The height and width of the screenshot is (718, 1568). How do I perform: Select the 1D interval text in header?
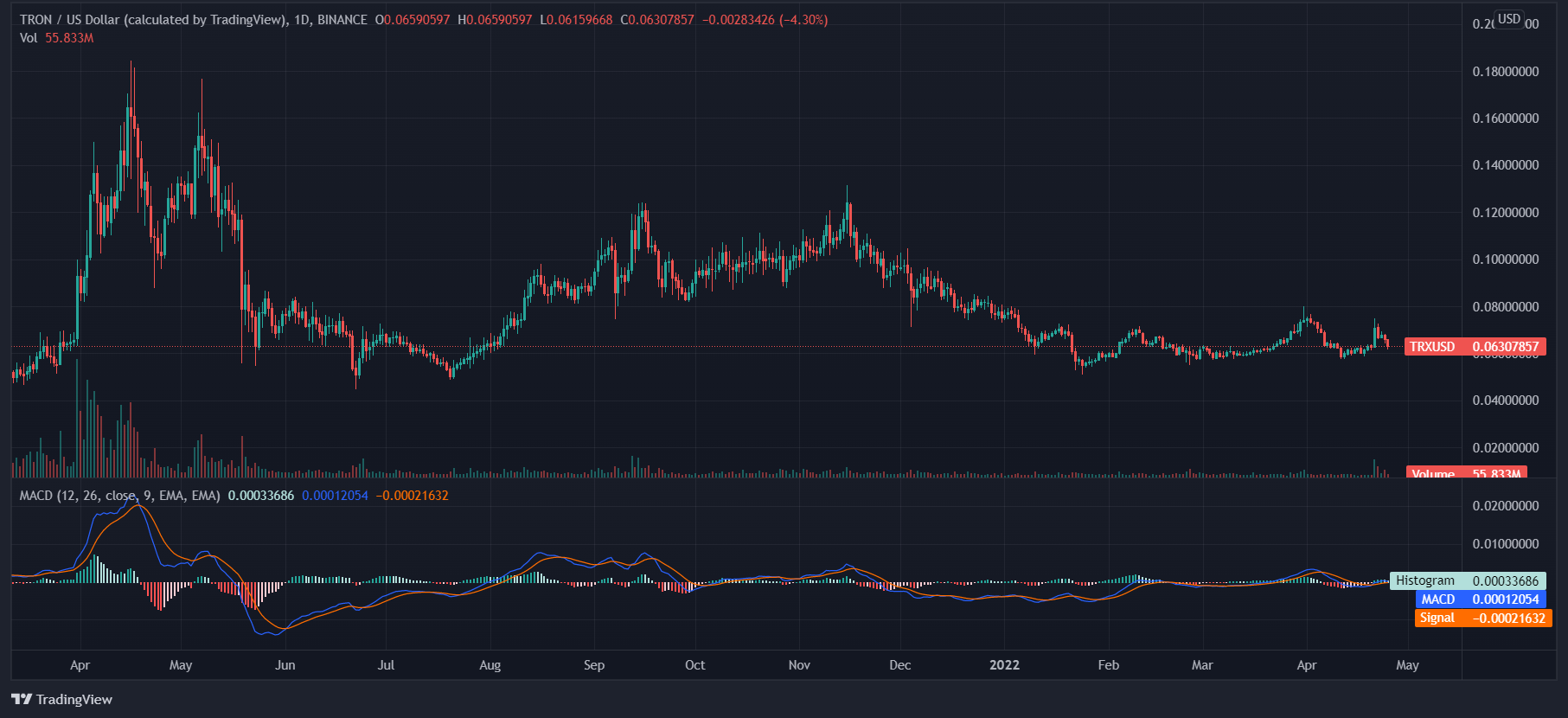pos(302,20)
